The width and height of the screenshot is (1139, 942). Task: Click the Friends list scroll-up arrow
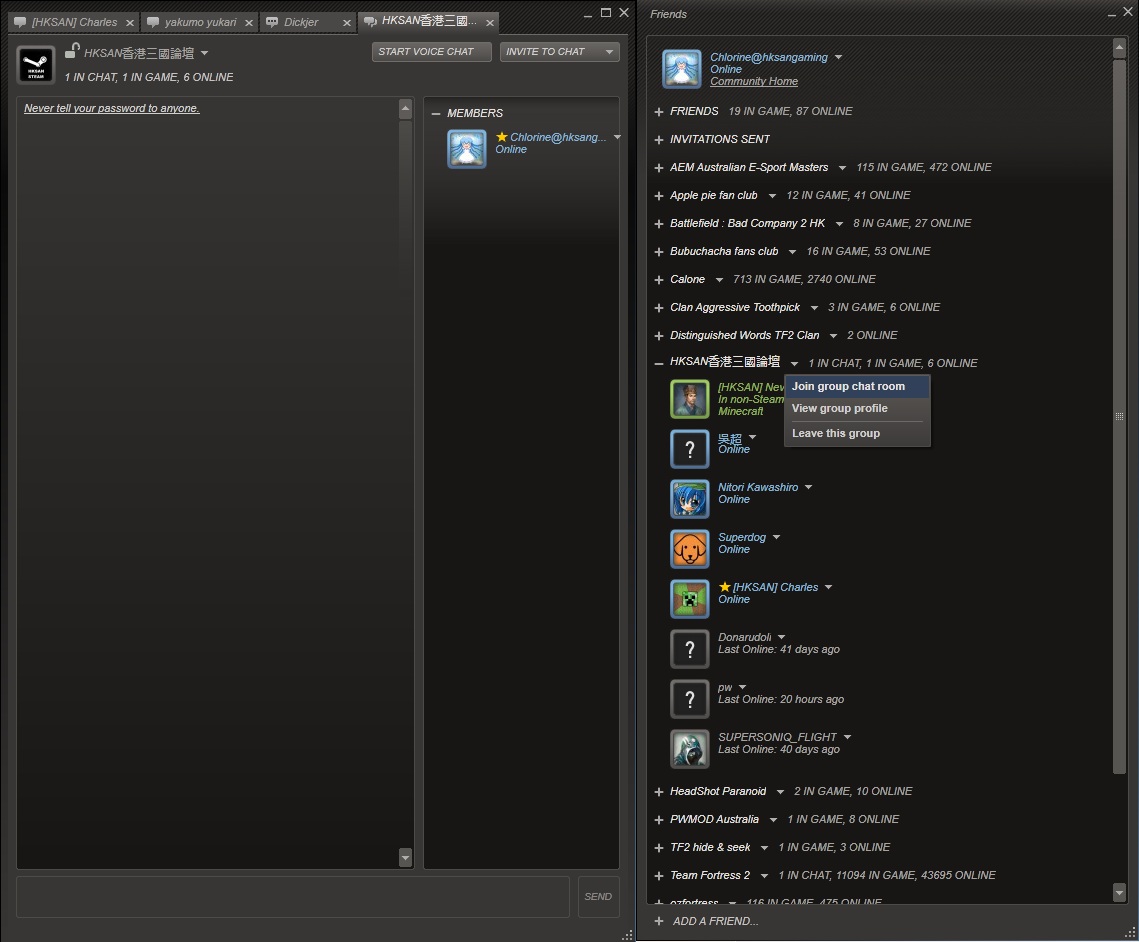click(x=1119, y=48)
